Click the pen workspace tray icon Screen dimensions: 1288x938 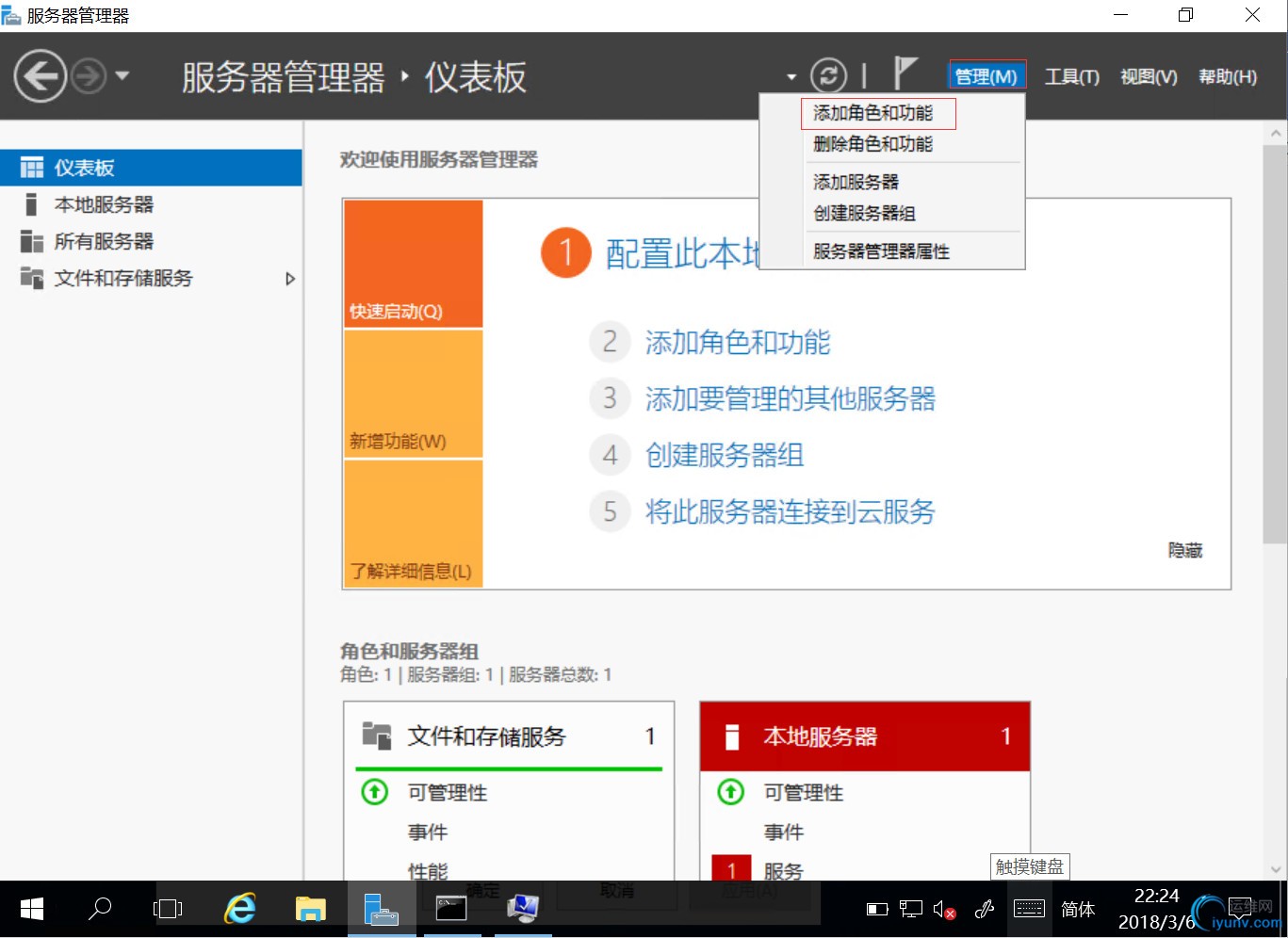(x=985, y=909)
